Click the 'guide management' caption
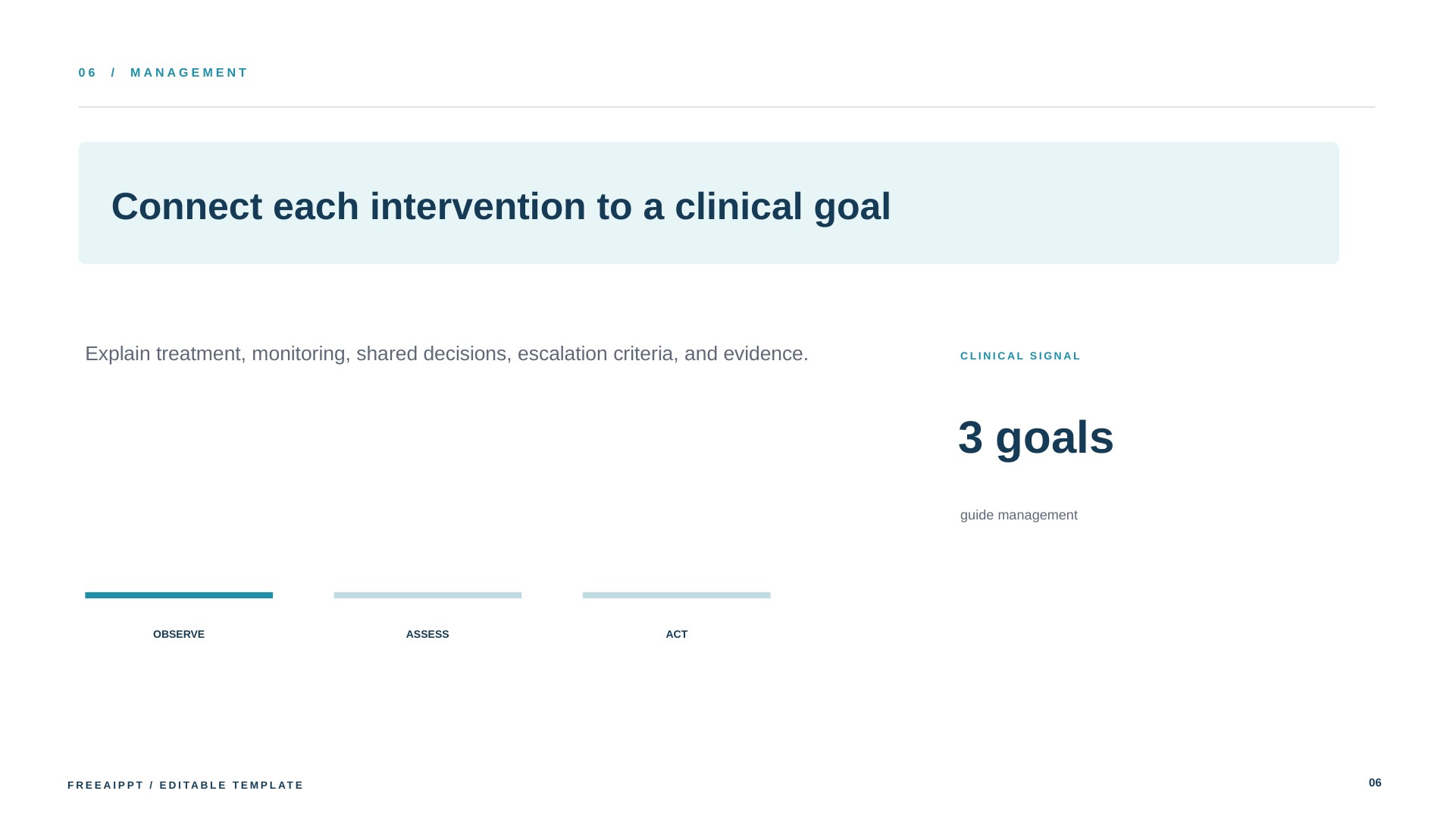This screenshot has height=819, width=1456. [x=1019, y=515]
